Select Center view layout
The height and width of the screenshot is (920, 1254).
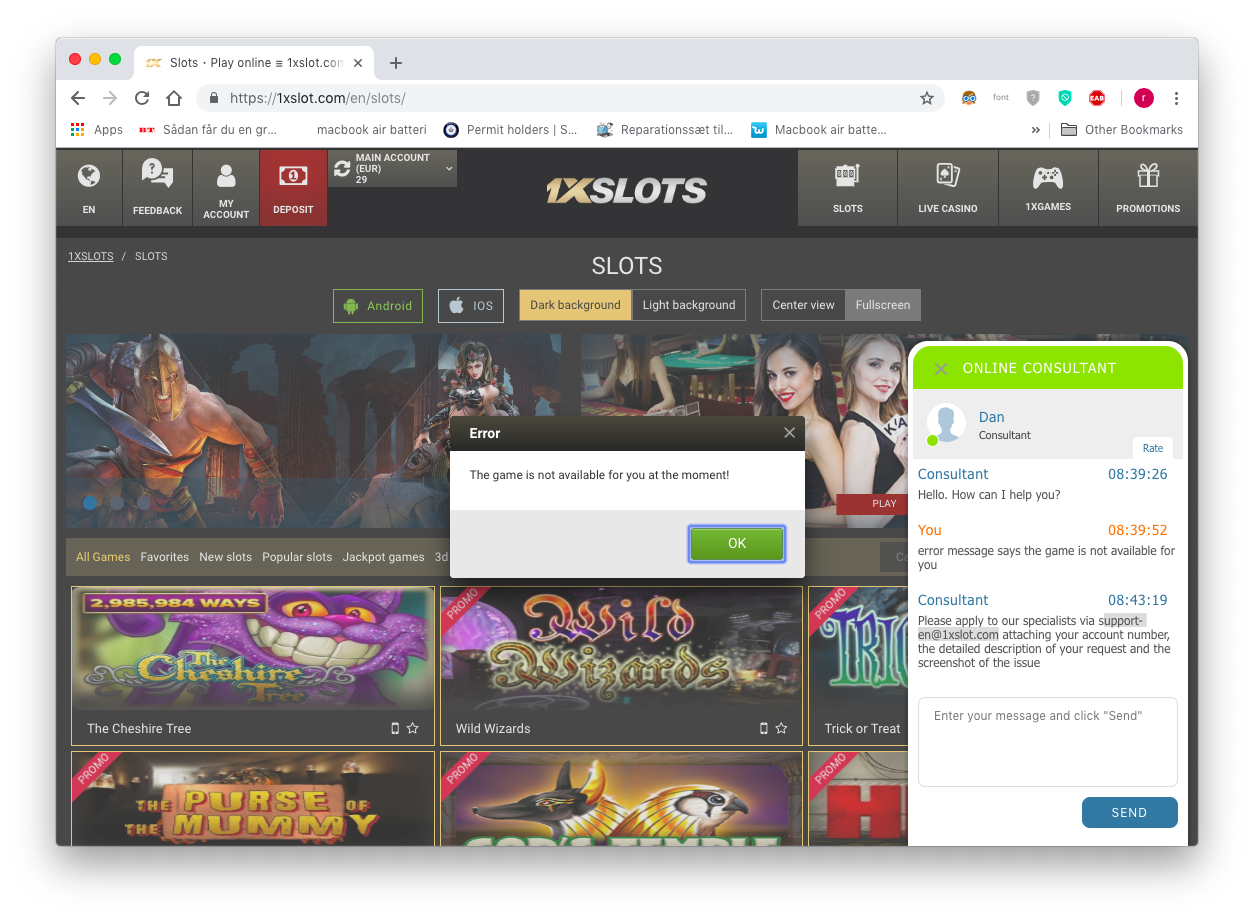click(803, 305)
